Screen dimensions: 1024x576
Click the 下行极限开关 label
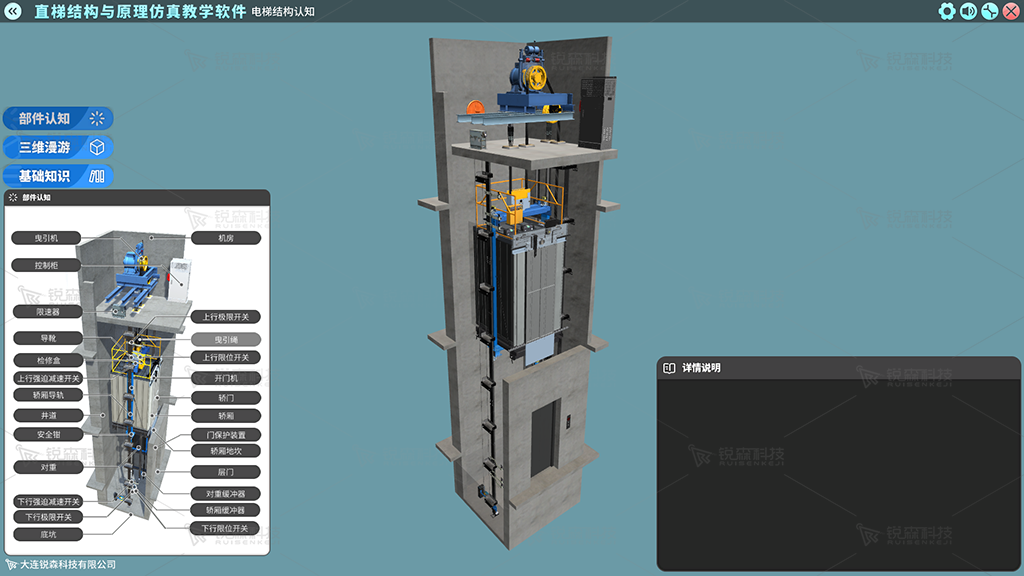pos(48,517)
